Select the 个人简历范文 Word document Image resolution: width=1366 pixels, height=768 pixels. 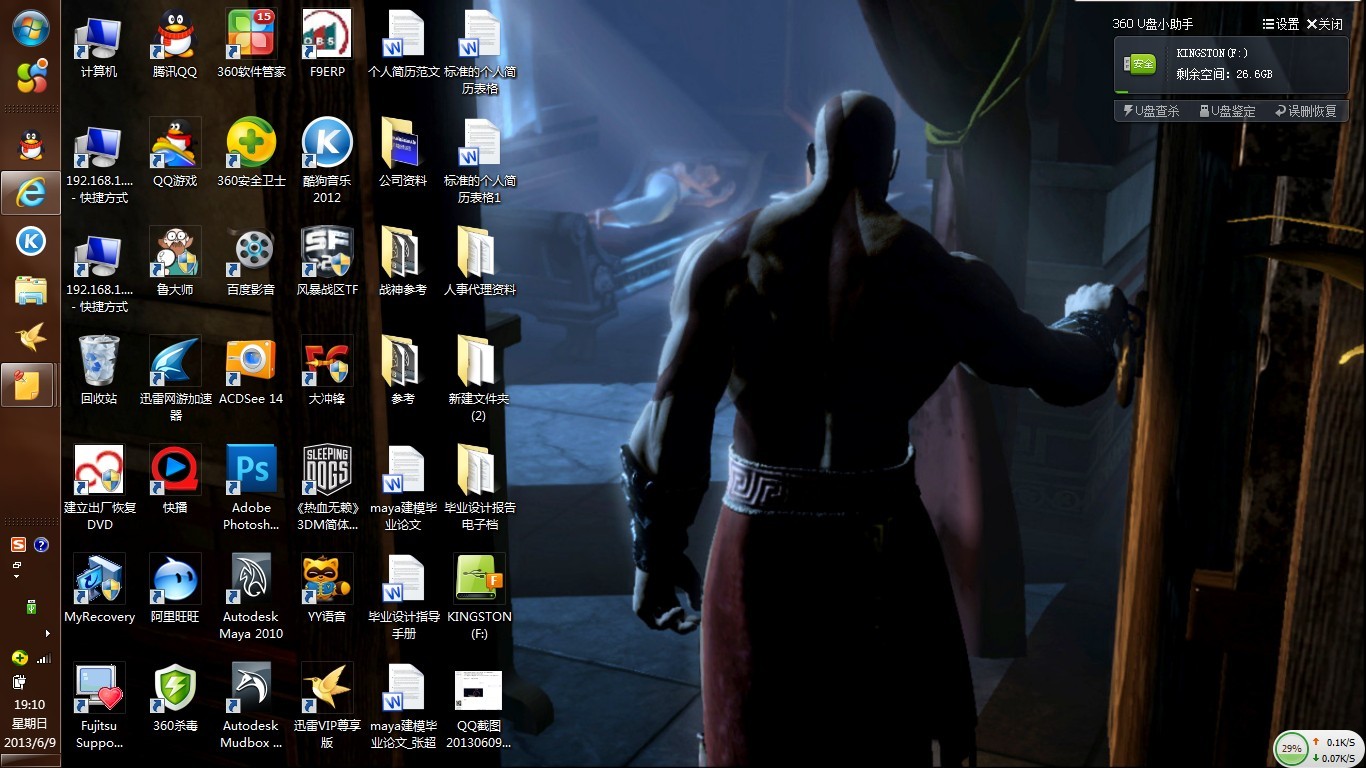(x=403, y=45)
